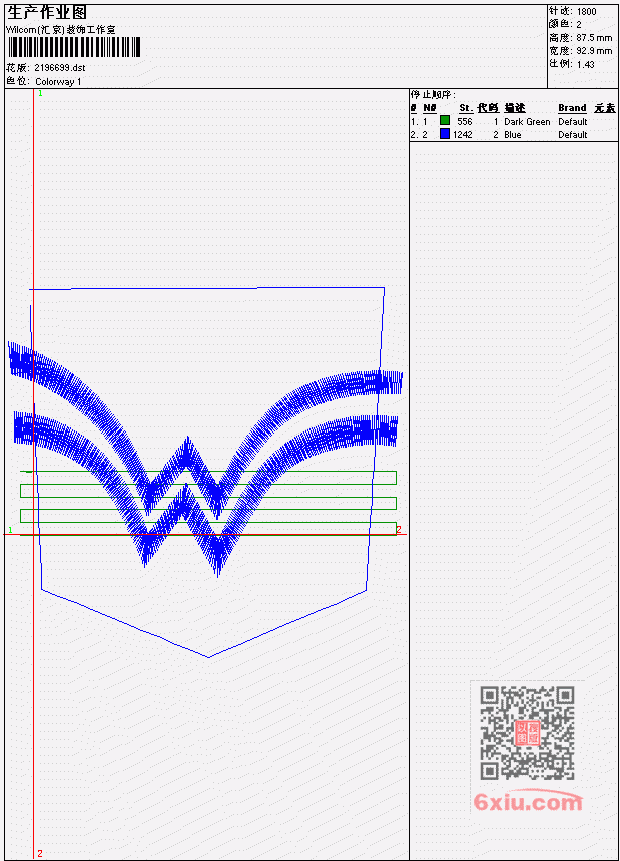Click the Blue color swatch

[445, 134]
